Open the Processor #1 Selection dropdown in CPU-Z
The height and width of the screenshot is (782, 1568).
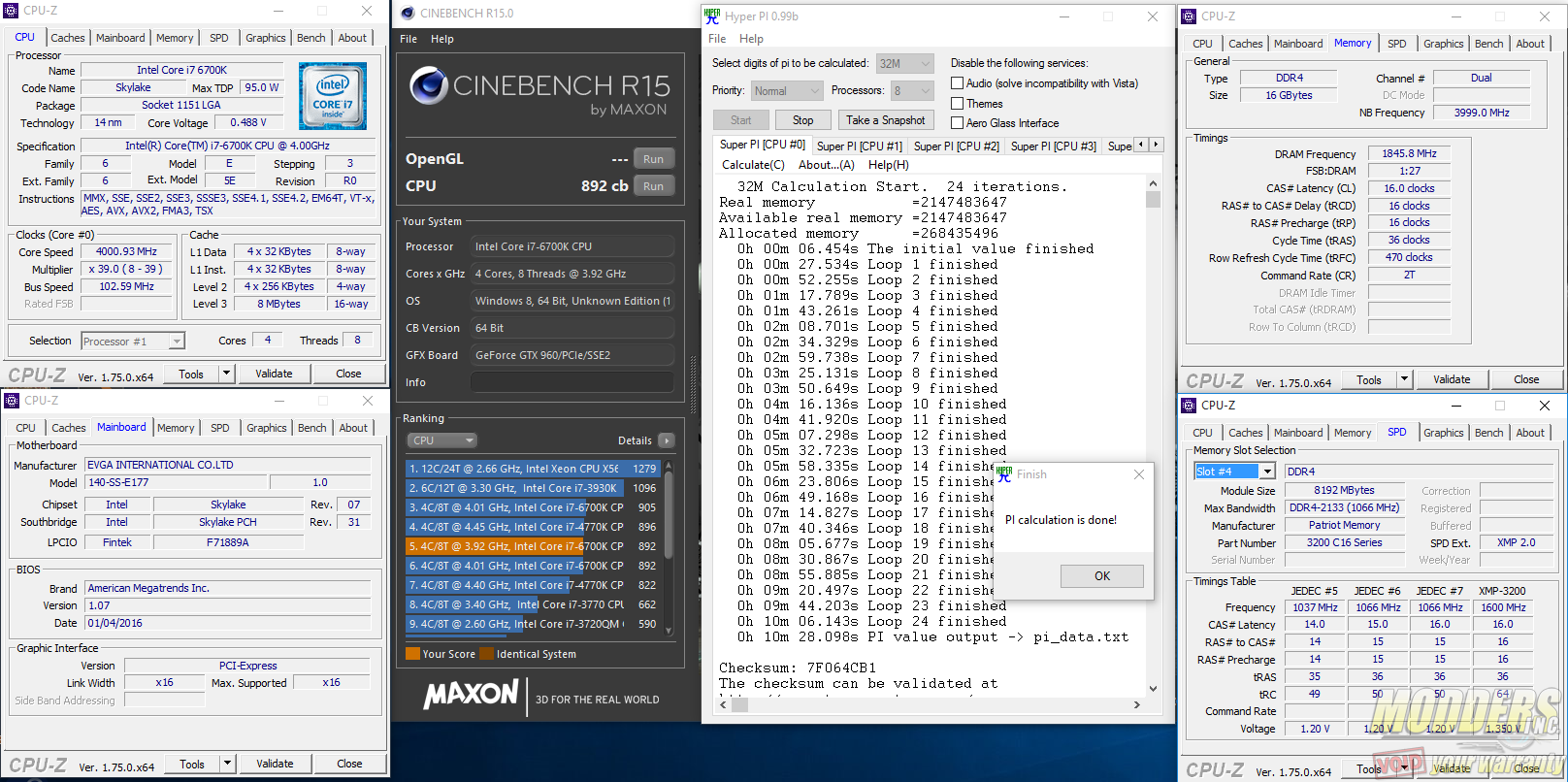(133, 341)
